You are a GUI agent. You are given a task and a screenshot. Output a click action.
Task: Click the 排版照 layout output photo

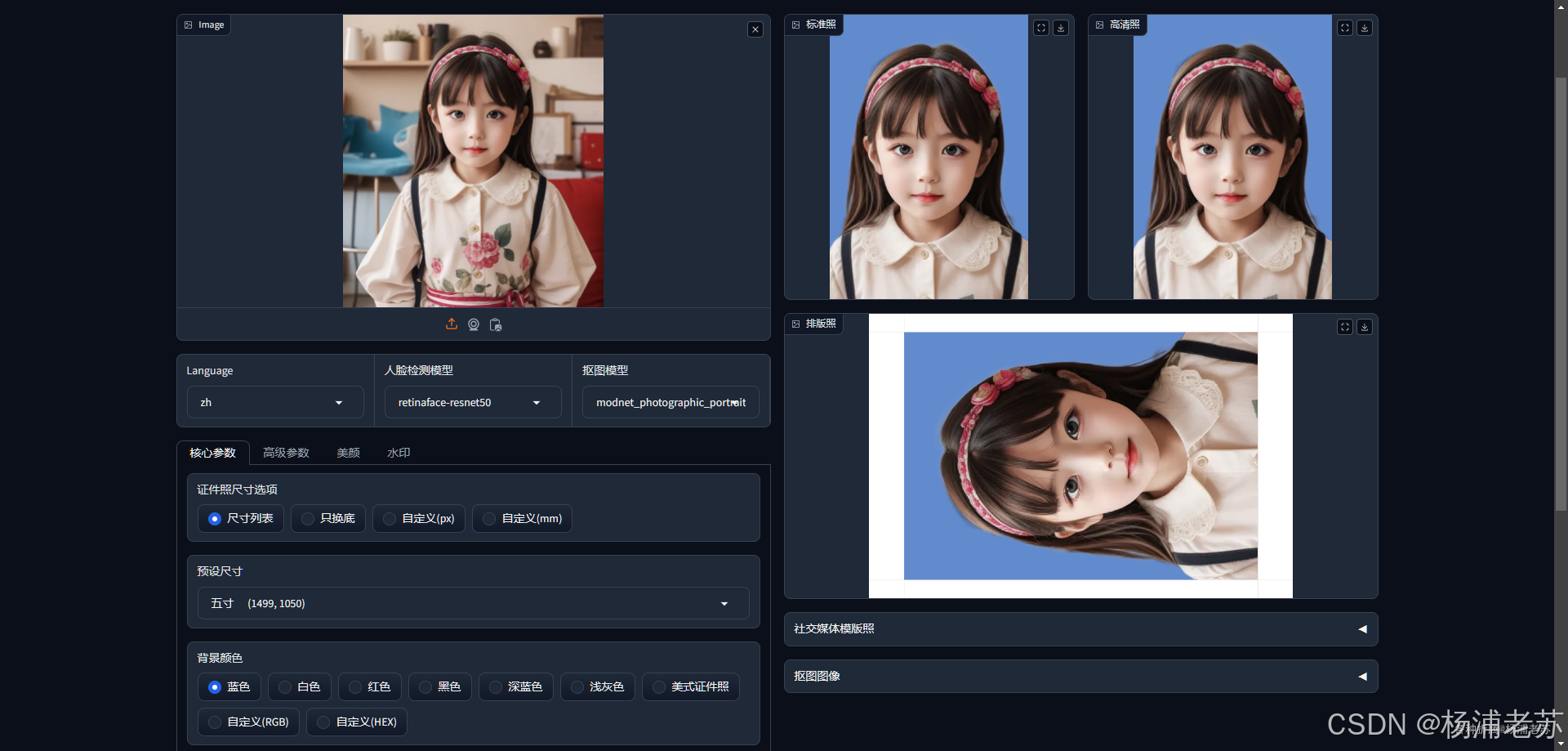tap(1080, 456)
